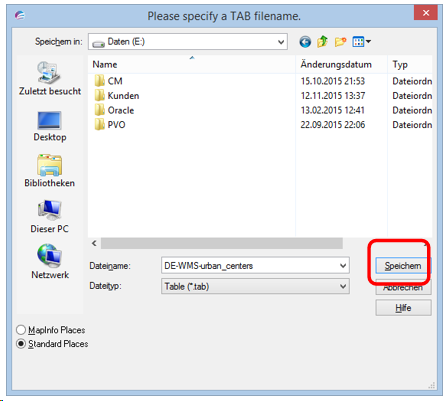The width and height of the screenshot is (446, 401).
Task: Expand the Dateiname dropdown arrow
Action: tap(343, 266)
